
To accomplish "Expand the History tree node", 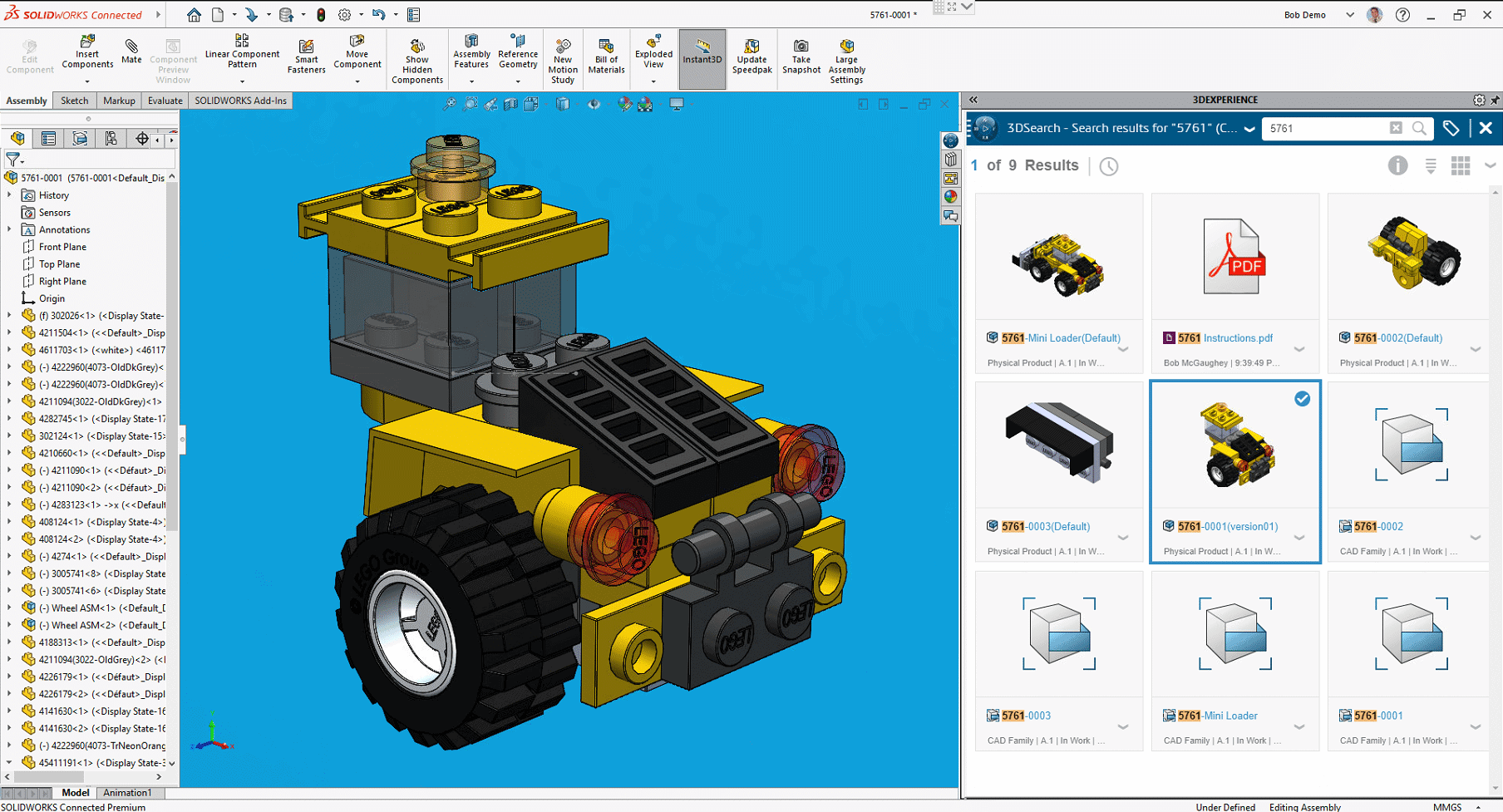I will (9, 195).
